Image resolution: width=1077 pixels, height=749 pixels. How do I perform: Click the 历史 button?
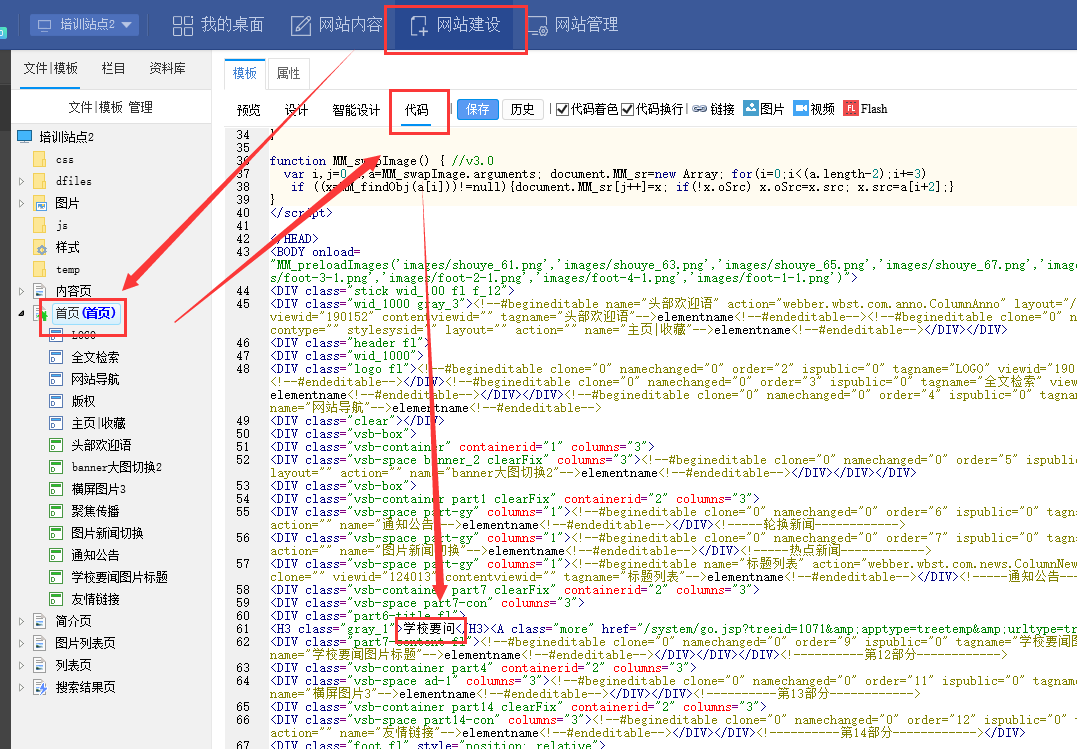click(x=522, y=109)
